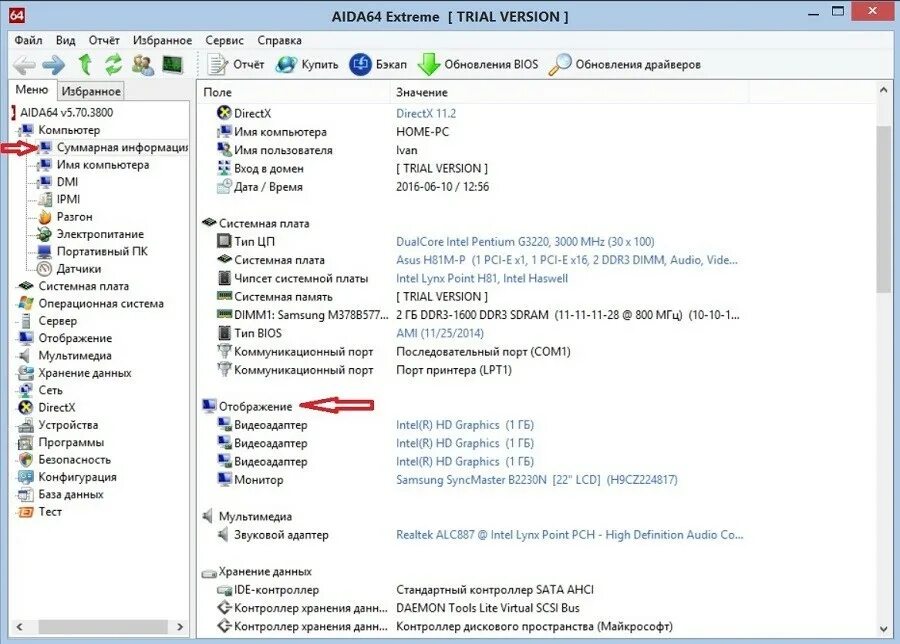
Task: Select База данных tree item
Action: coord(71,494)
